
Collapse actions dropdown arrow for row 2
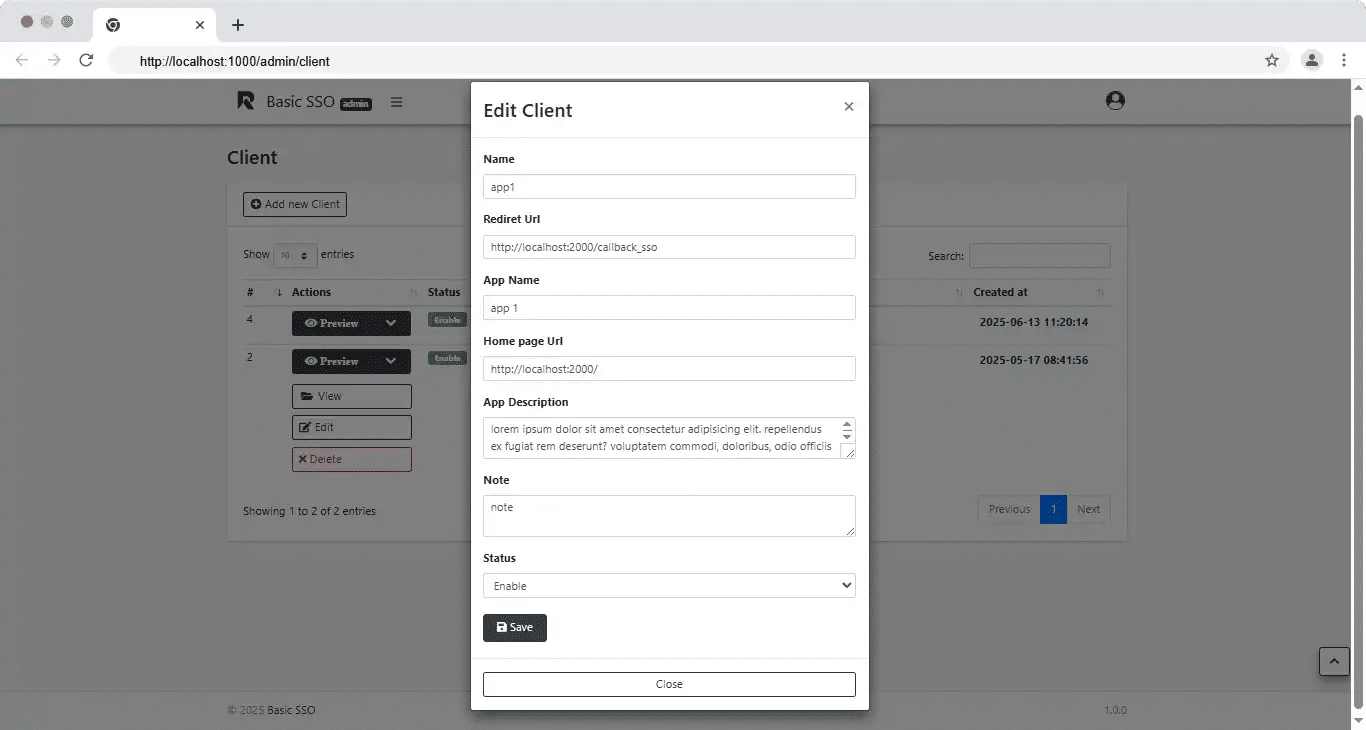point(391,361)
